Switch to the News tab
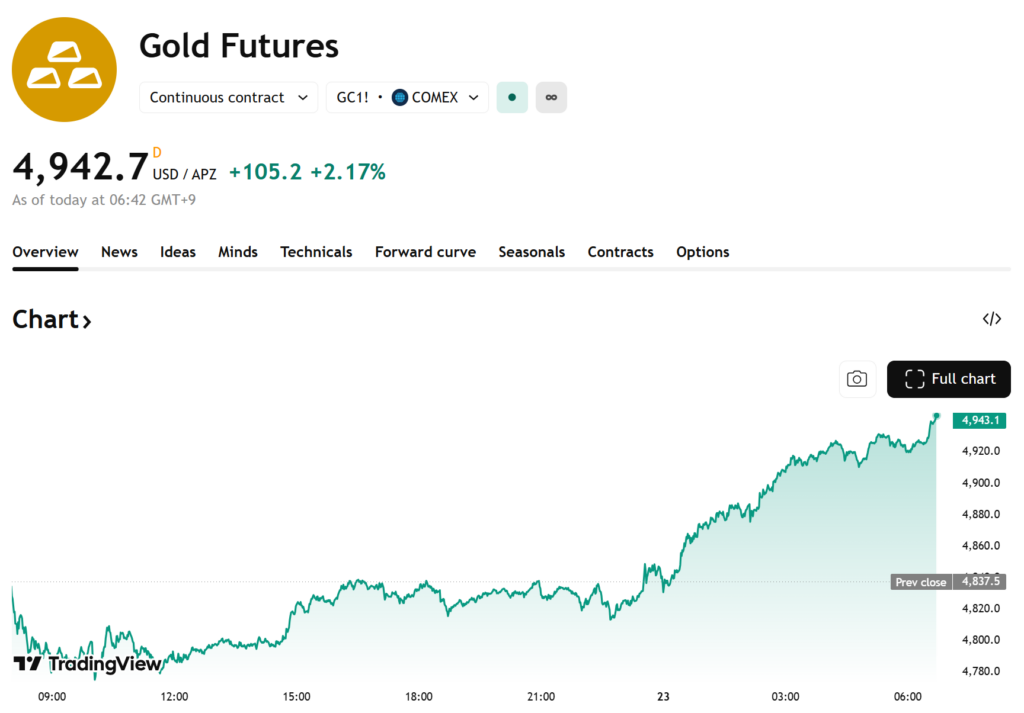This screenshot has height=713, width=1024. (119, 252)
